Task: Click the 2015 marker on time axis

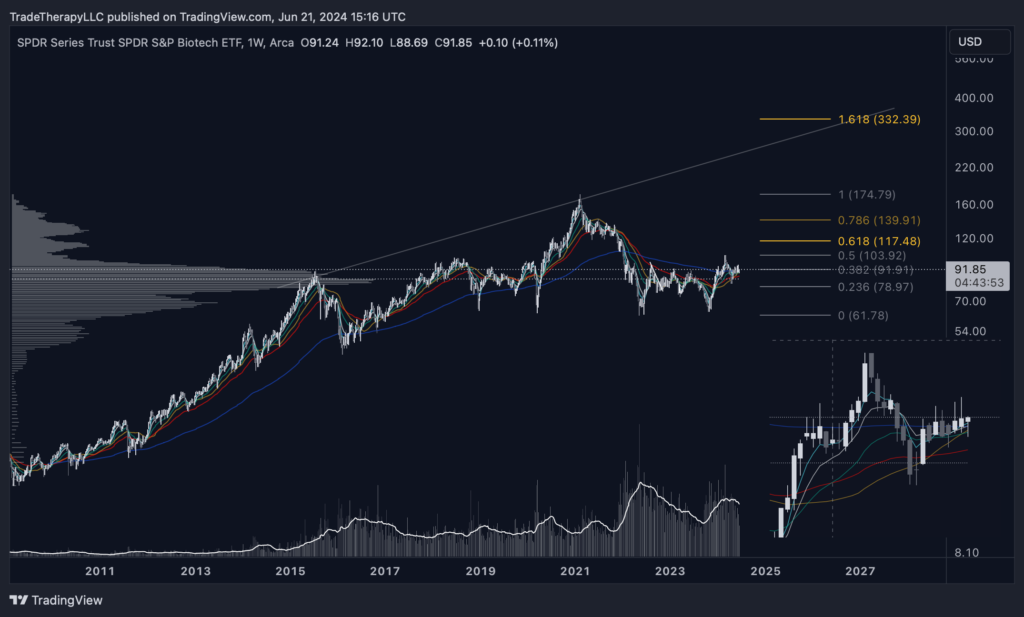Action: coord(290,571)
